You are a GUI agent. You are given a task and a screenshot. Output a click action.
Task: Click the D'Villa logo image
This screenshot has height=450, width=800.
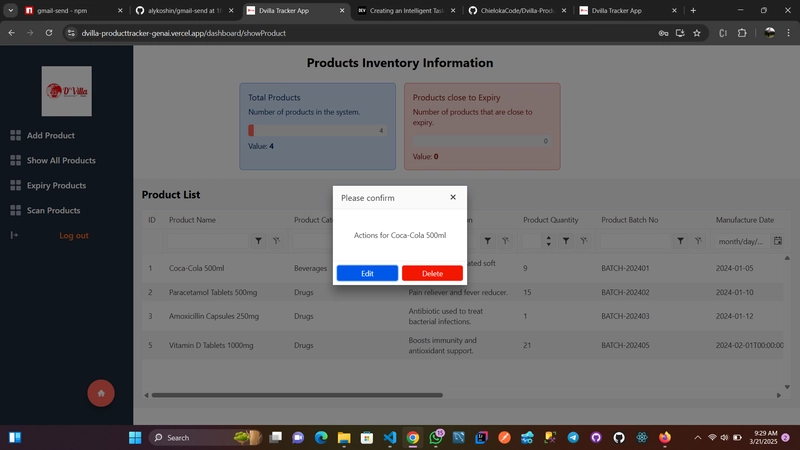pos(67,91)
